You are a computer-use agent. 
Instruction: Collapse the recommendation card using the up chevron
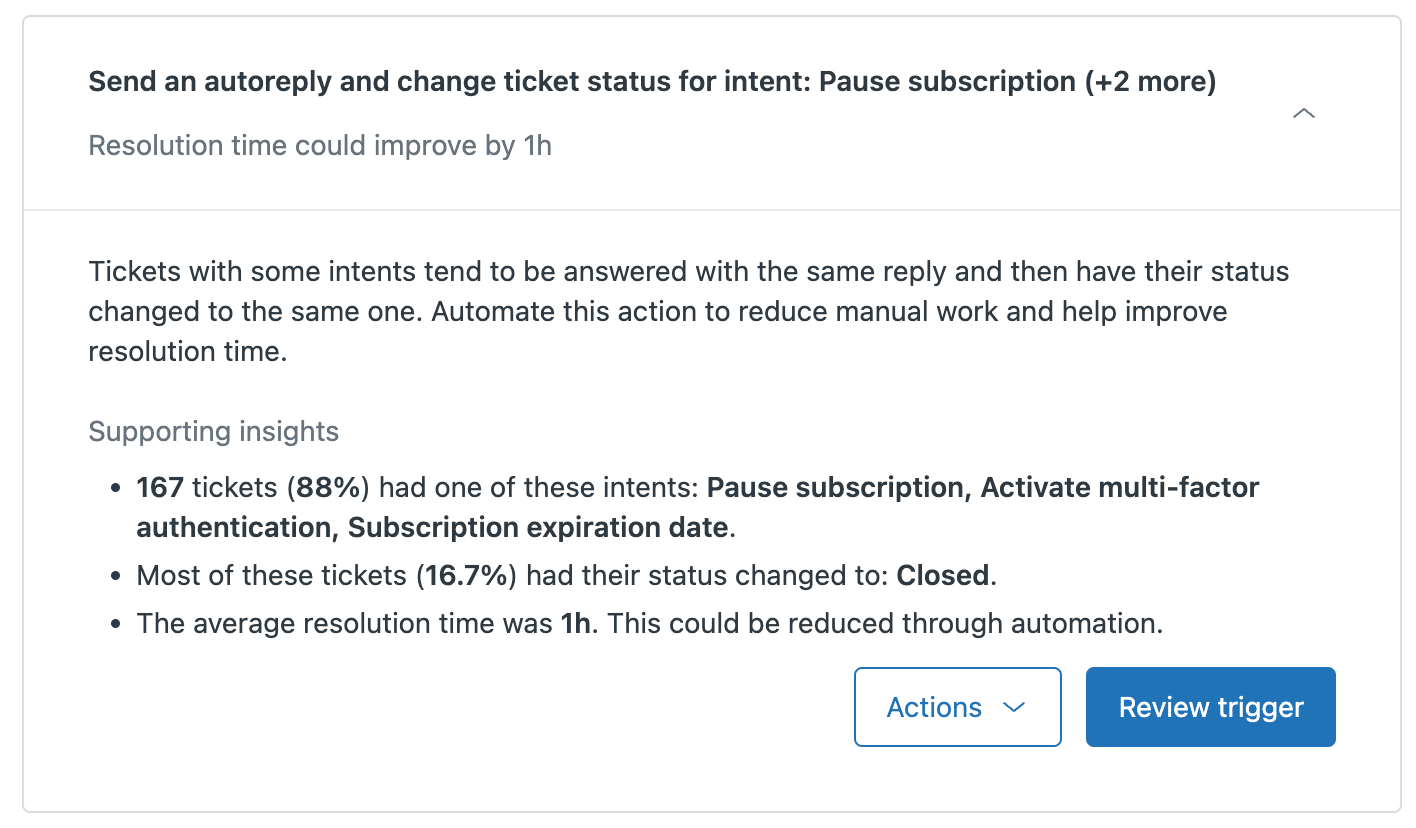[x=1303, y=114]
